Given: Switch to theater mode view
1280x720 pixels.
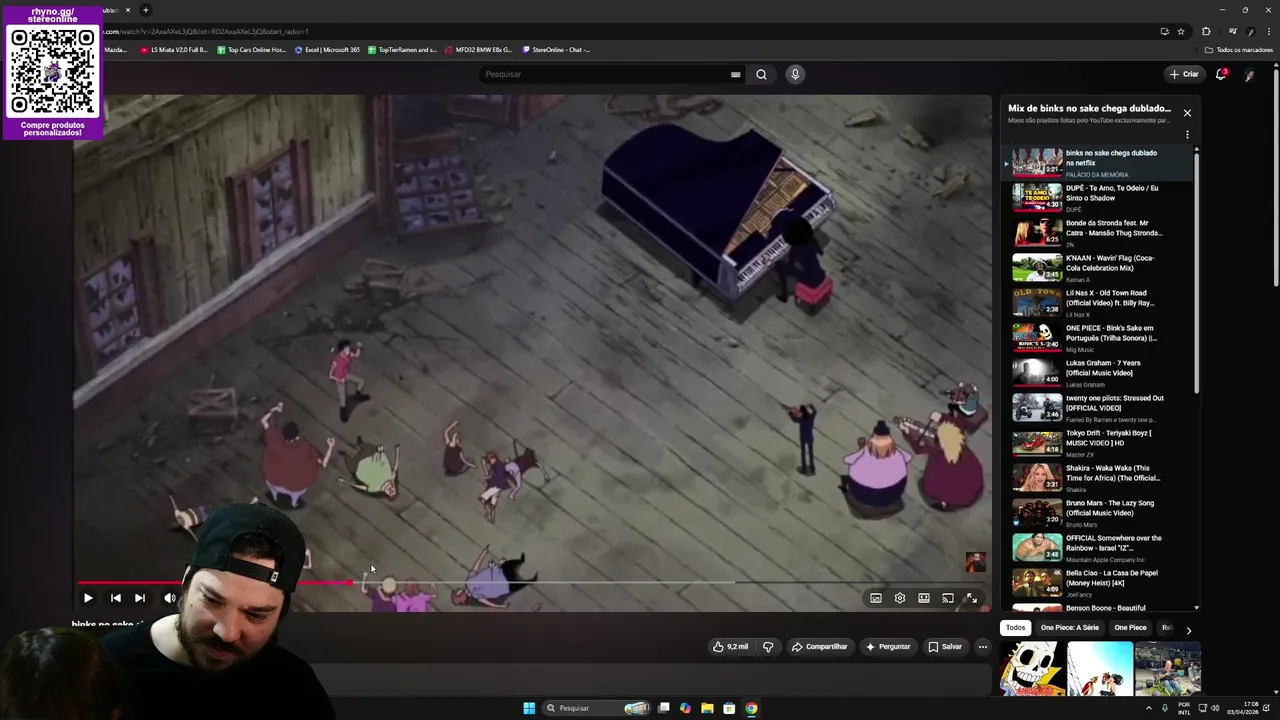Looking at the screenshot, I should [924, 598].
